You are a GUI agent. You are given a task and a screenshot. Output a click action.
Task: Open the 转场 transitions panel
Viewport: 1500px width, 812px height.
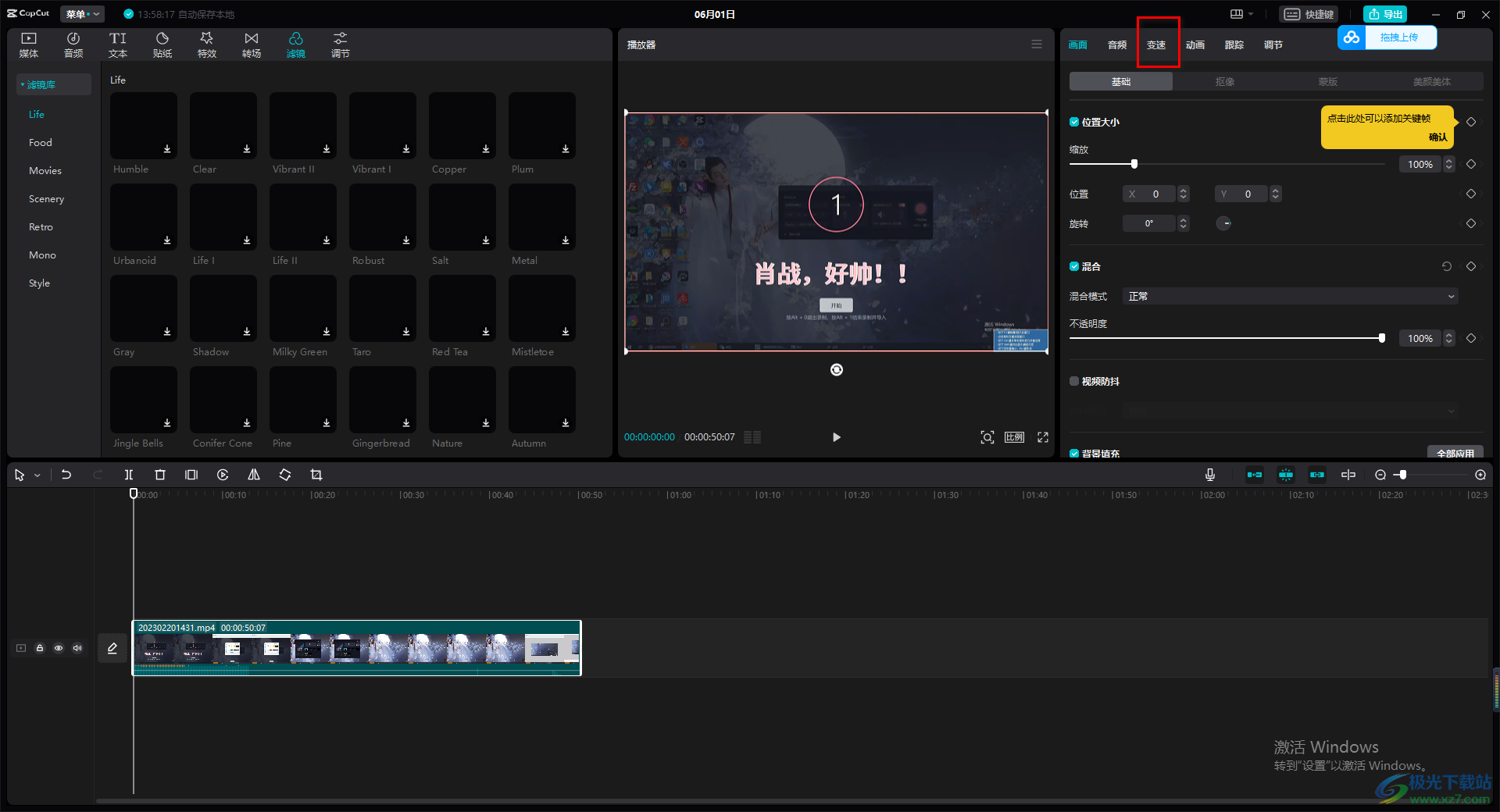point(252,45)
